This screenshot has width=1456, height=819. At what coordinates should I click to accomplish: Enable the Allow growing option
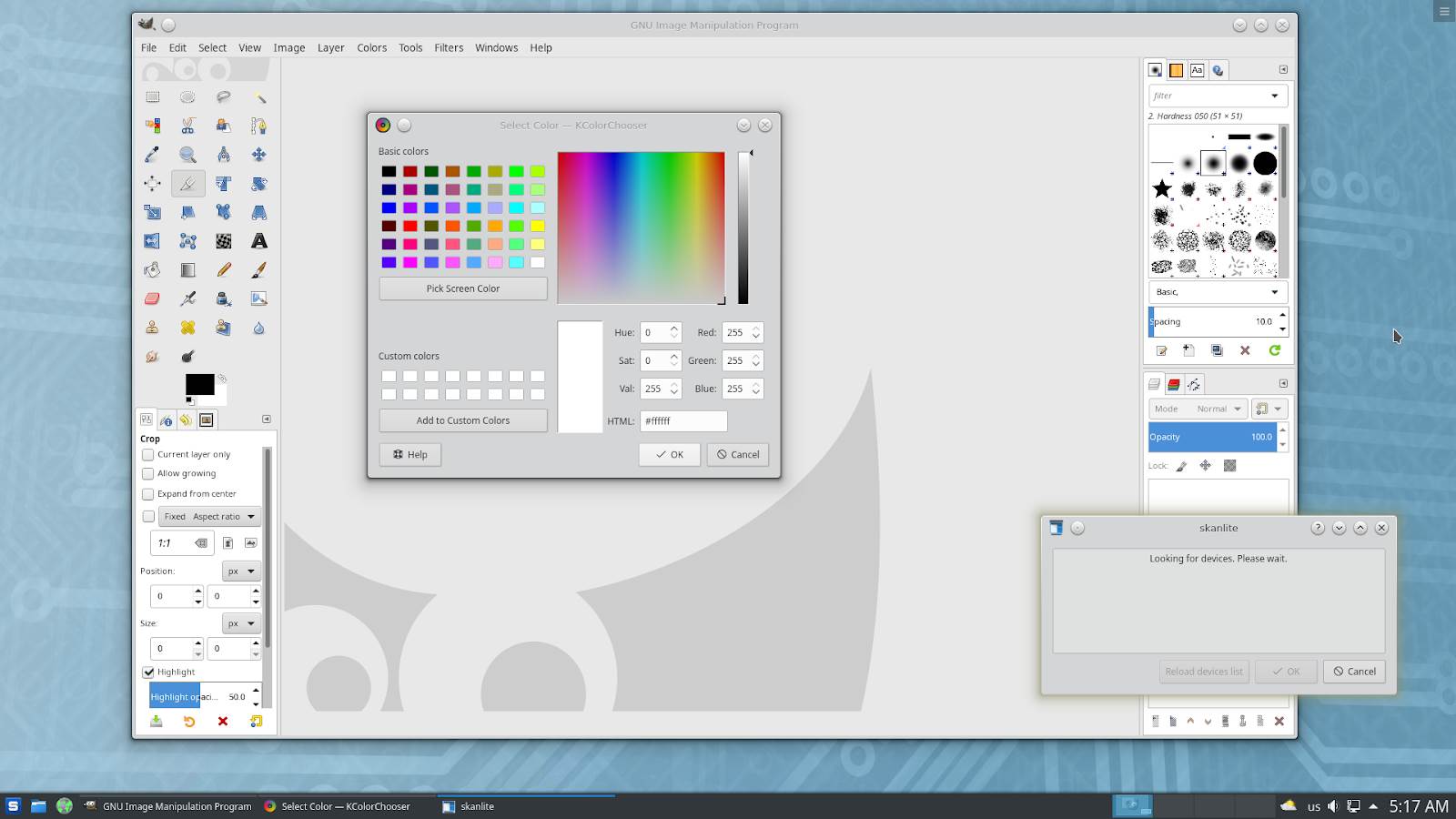[148, 473]
